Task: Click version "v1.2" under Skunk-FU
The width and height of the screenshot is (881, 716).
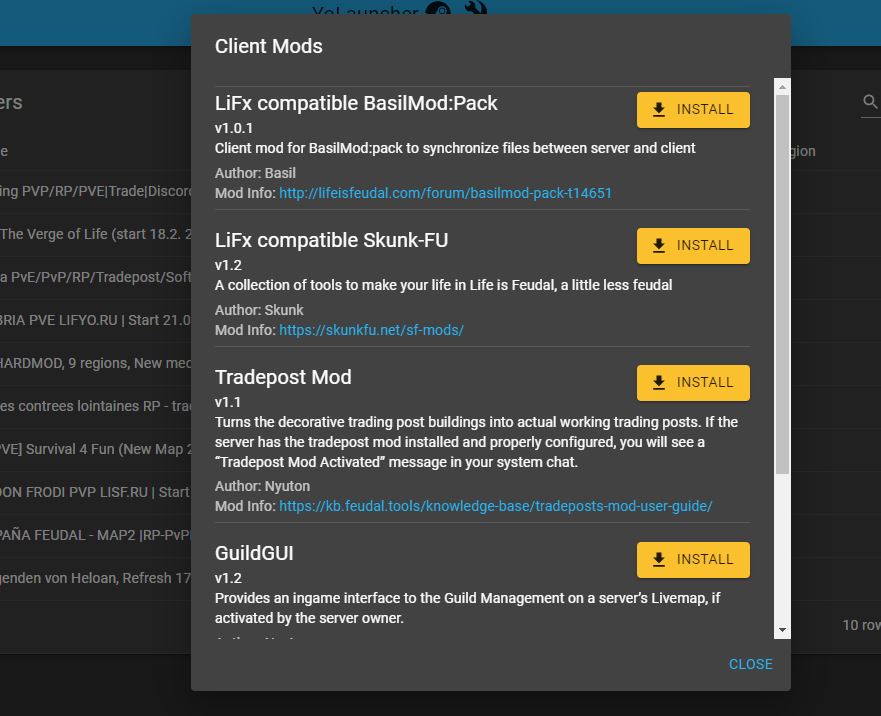Action: (x=228, y=265)
